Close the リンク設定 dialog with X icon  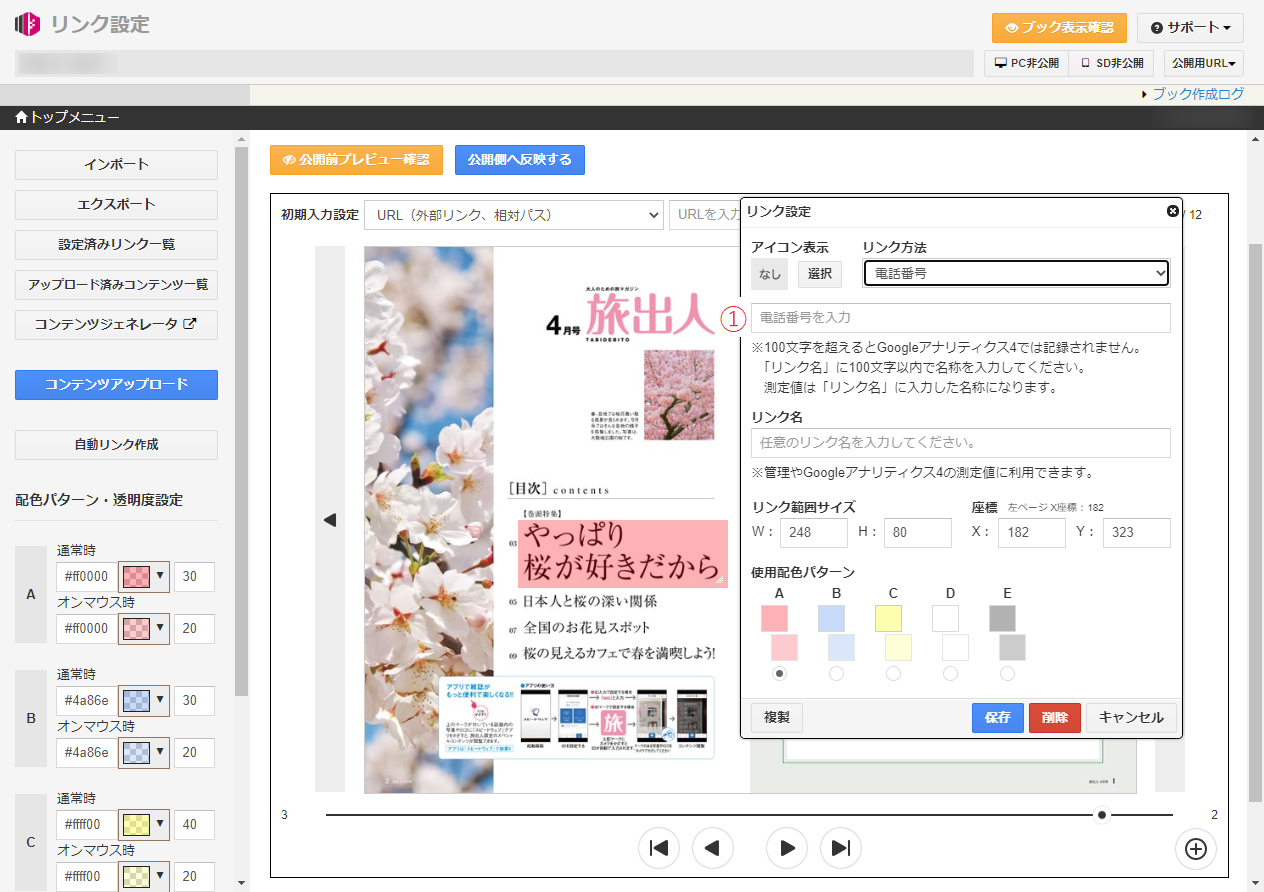click(1172, 211)
